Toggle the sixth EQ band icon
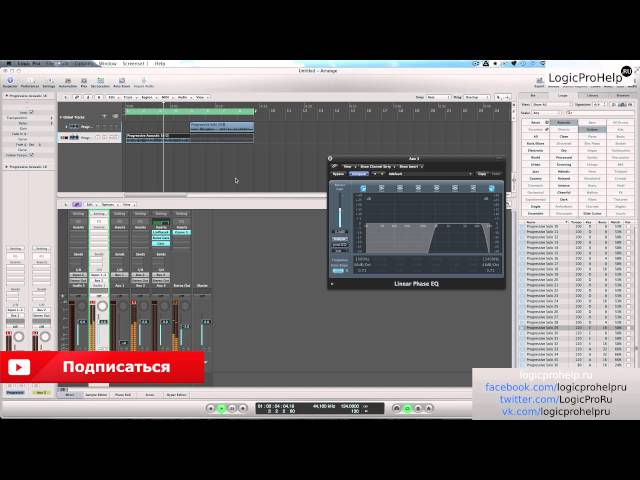Viewport: 640px width, 480px height. tap(455, 188)
